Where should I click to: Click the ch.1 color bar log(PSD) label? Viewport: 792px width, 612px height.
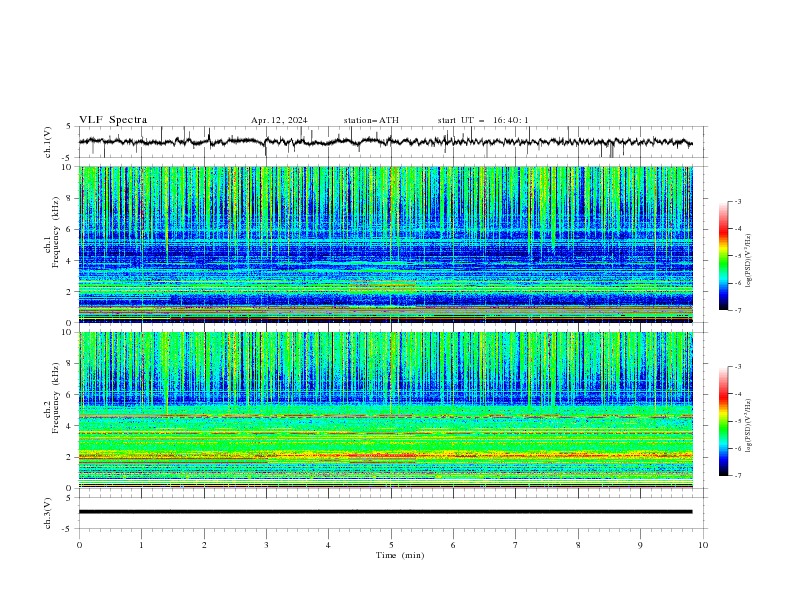(748, 261)
